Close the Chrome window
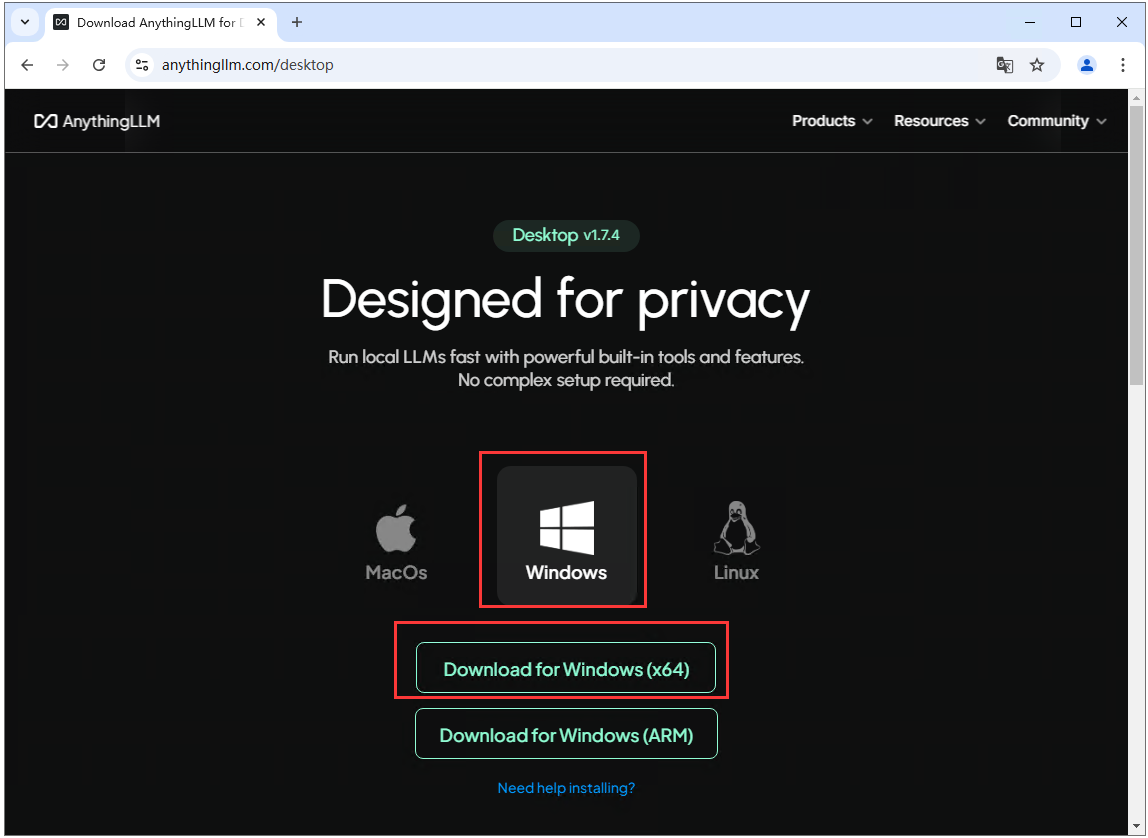Image resolution: width=1148 pixels, height=838 pixels. [x=1121, y=22]
